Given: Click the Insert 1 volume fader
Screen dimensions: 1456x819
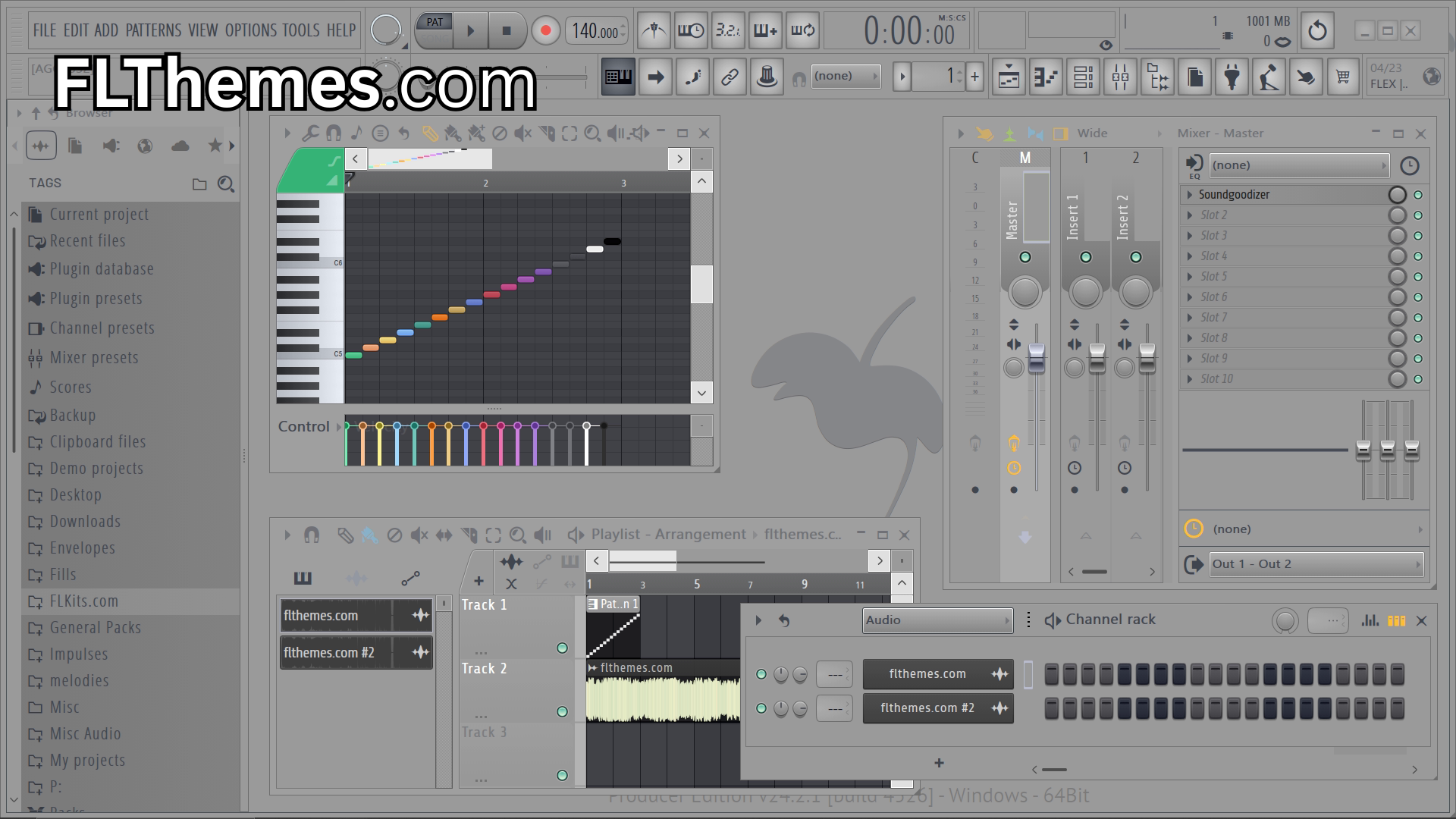Looking at the screenshot, I should coord(1097,358).
